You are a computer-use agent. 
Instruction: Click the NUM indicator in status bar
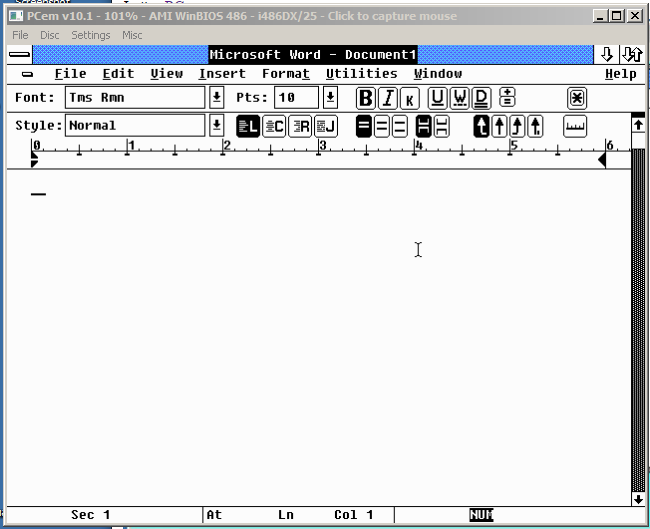point(481,515)
